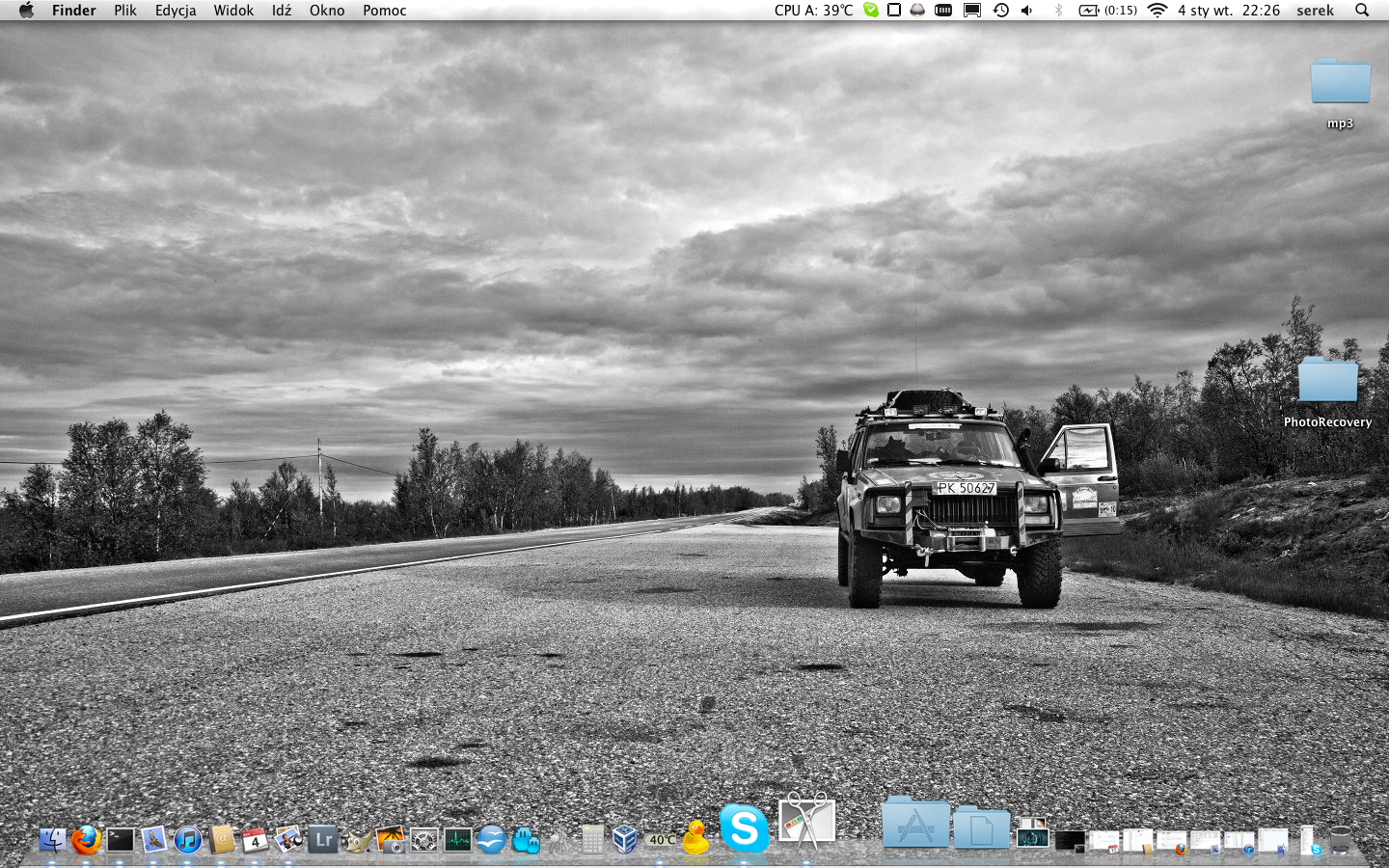Restore the minimized Firefox window in the Dock
Image resolution: width=1389 pixels, height=868 pixels.
point(1172,840)
